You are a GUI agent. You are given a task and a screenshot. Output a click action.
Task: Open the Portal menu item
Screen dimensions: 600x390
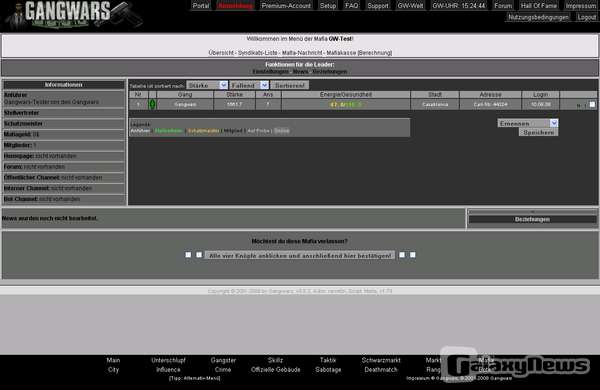pyautogui.click(x=201, y=5)
